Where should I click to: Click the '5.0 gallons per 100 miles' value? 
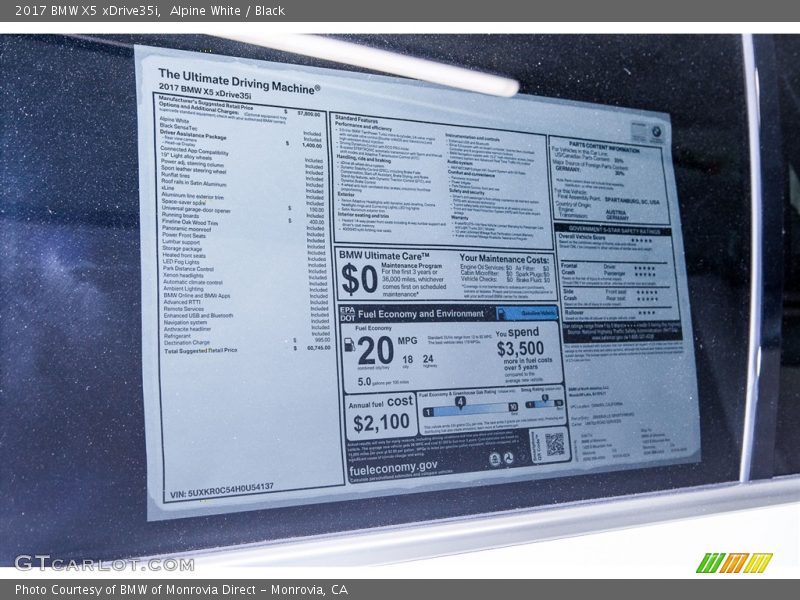tap(383, 382)
